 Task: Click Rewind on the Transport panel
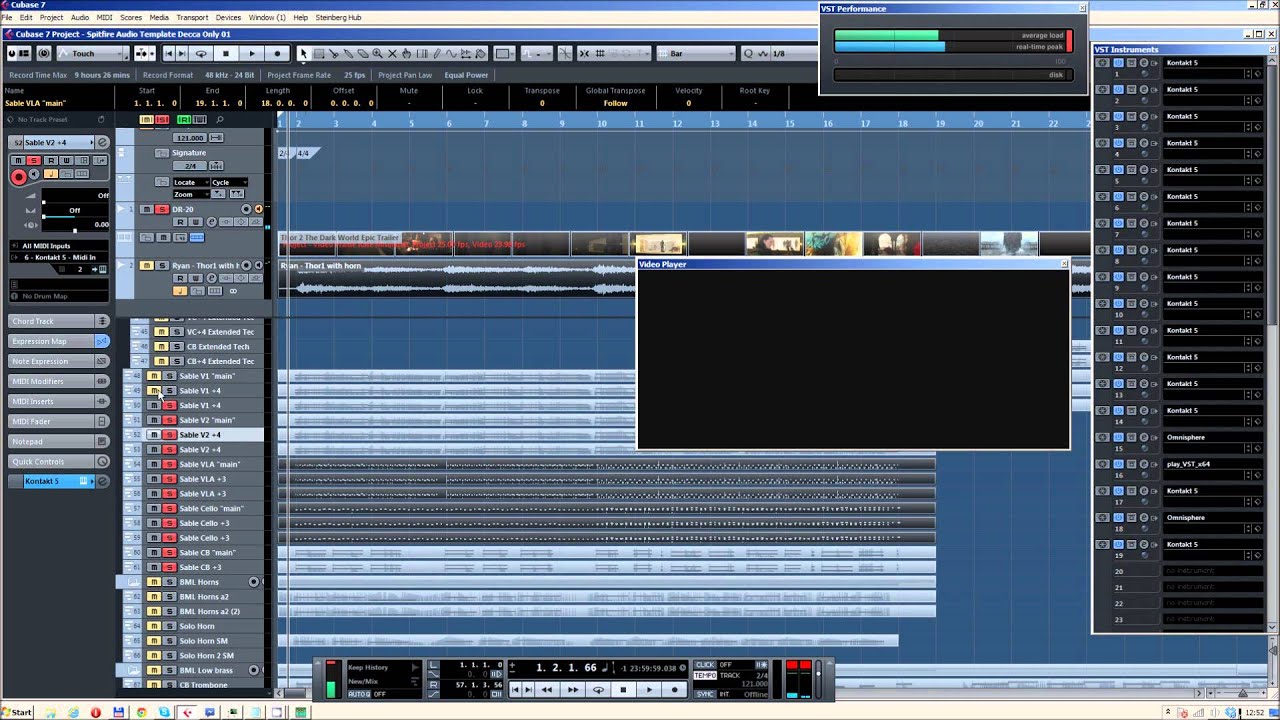(547, 690)
